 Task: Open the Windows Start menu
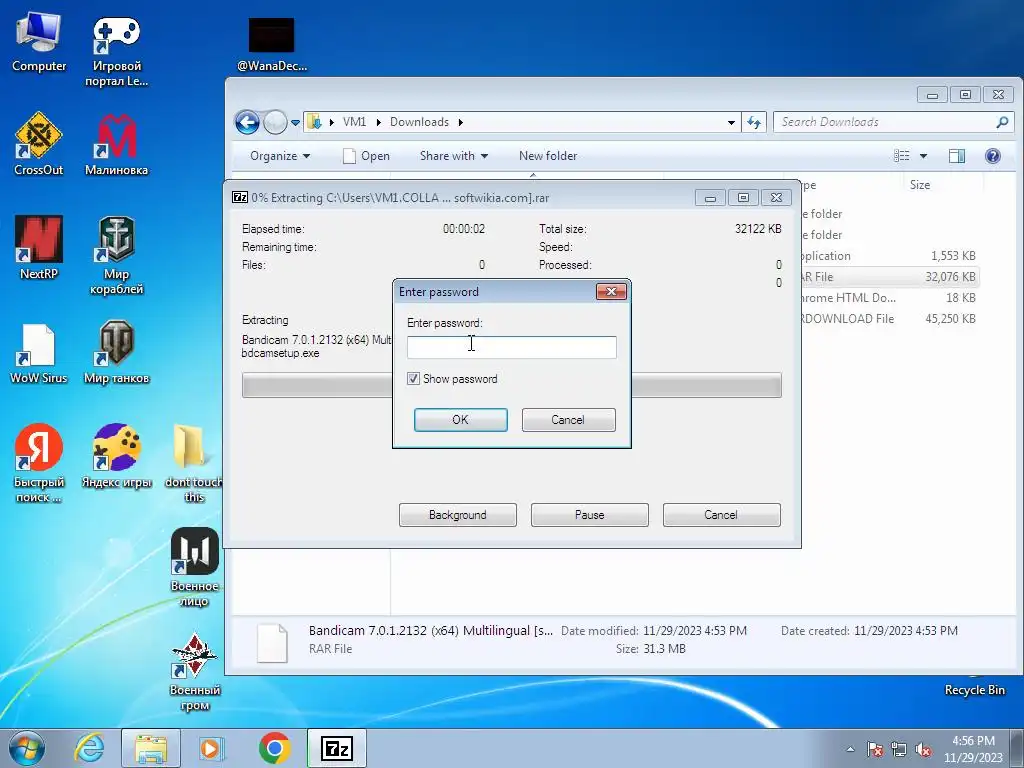tap(27, 748)
